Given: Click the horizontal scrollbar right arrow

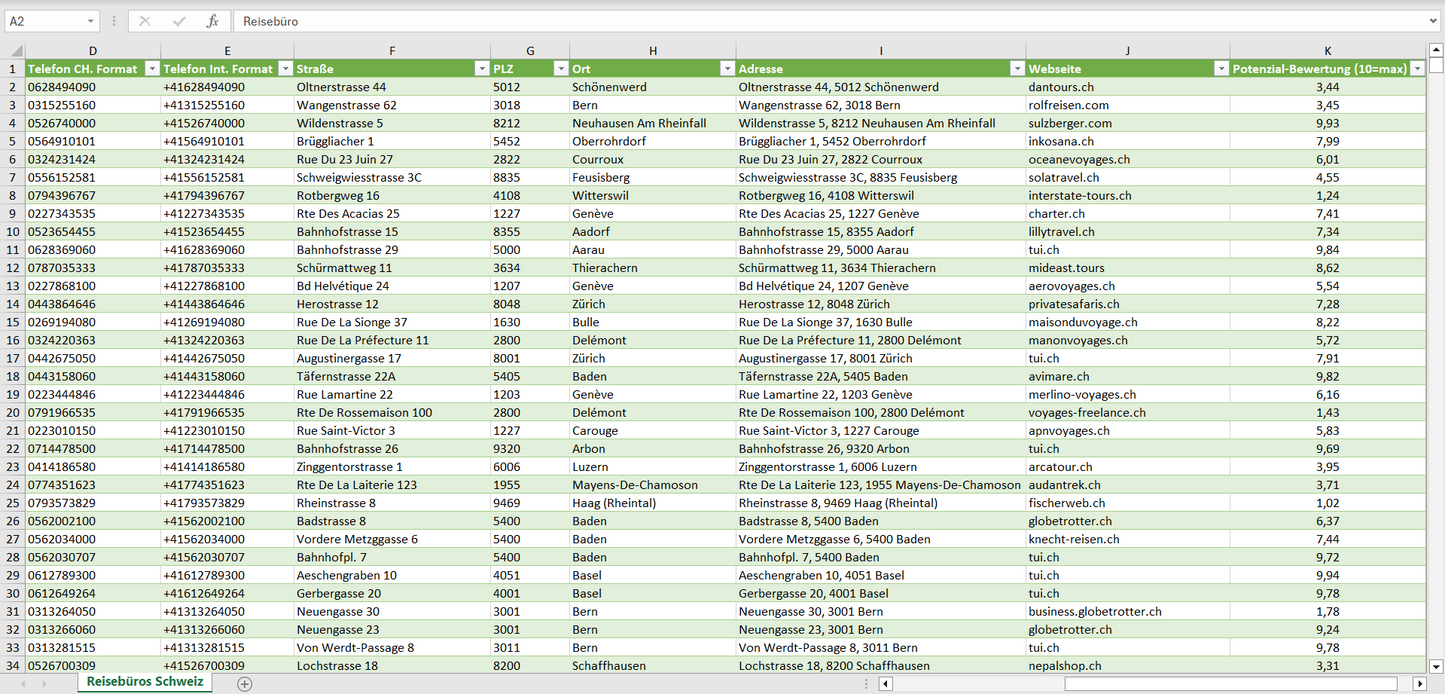Looking at the screenshot, I should tap(1418, 684).
